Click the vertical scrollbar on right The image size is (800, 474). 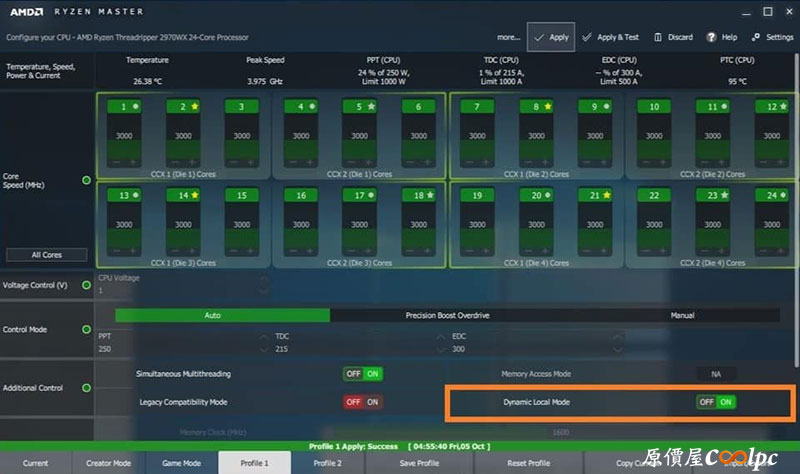pyautogui.click(x=796, y=209)
